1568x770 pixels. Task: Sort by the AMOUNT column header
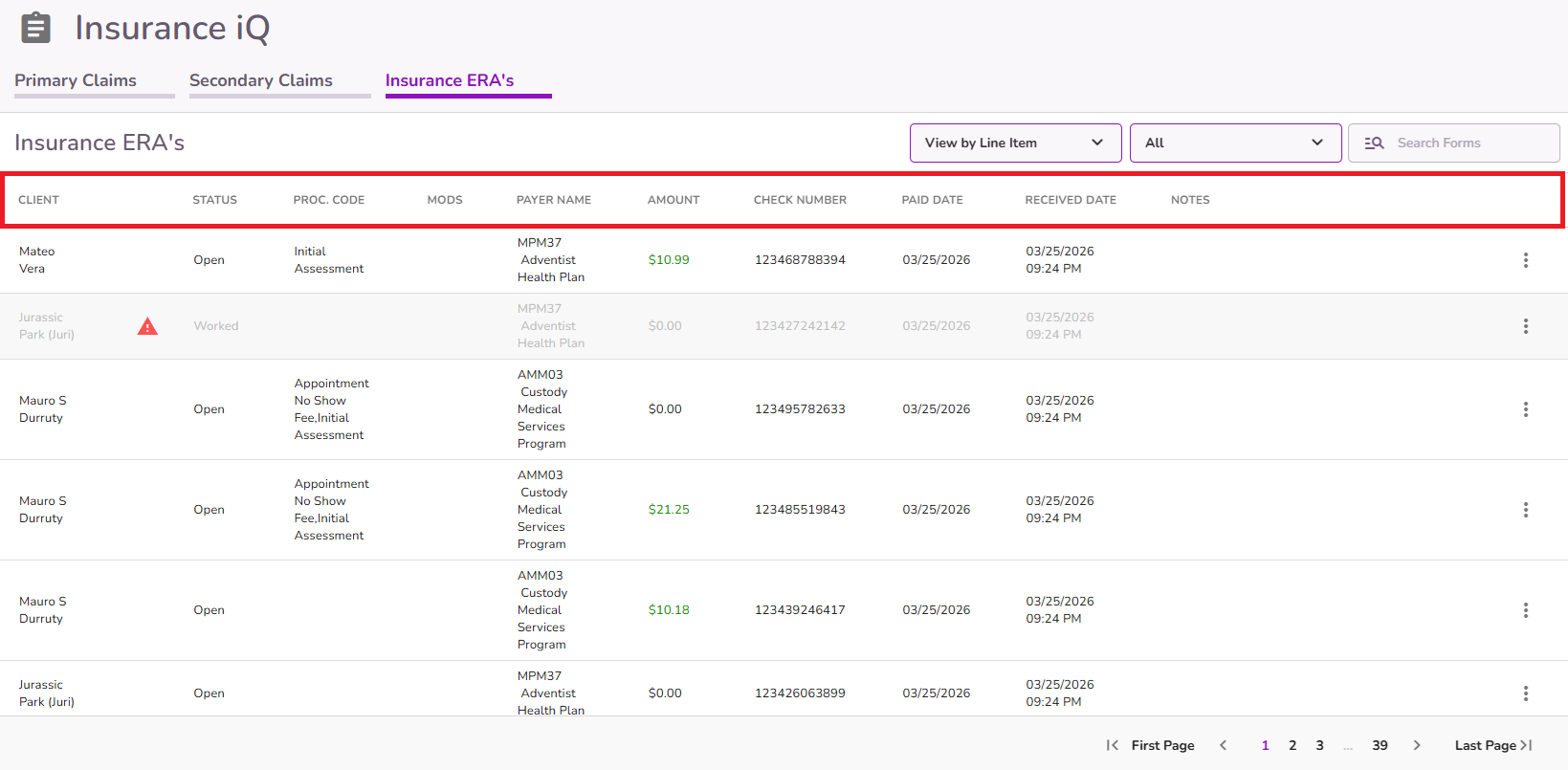674,200
